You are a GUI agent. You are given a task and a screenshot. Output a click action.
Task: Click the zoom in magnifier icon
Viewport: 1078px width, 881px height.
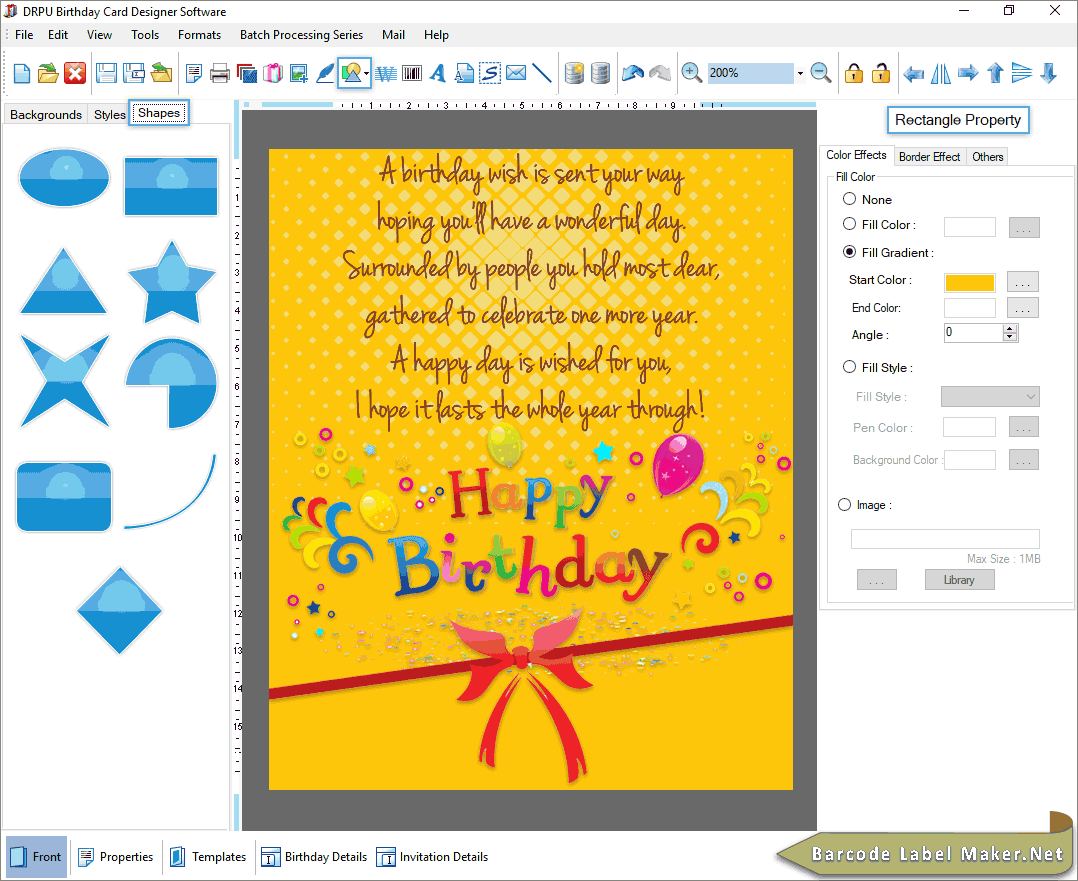click(691, 73)
